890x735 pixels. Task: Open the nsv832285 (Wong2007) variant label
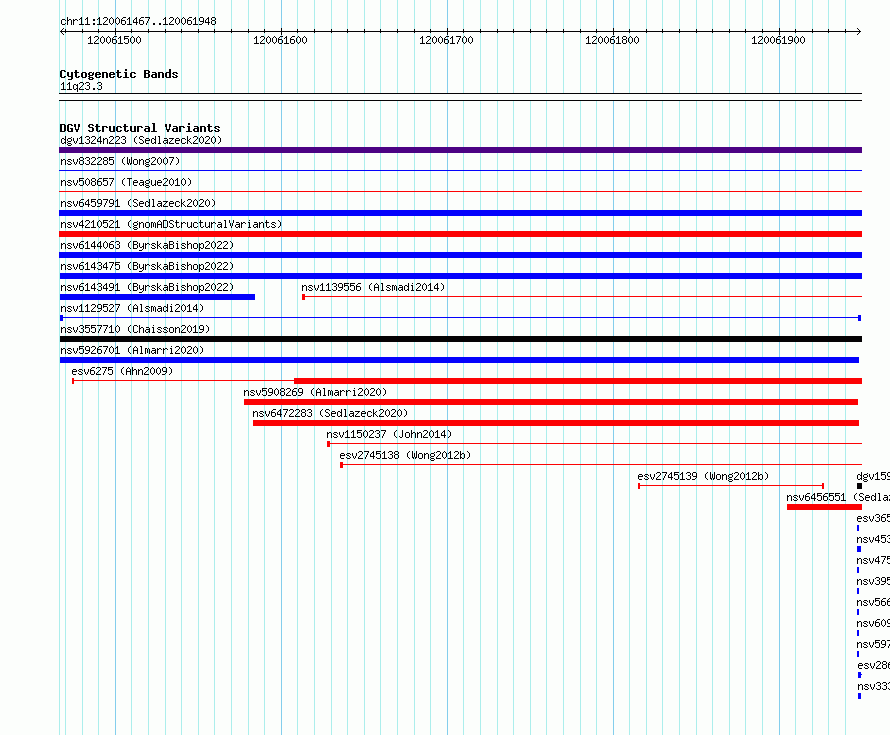point(120,161)
